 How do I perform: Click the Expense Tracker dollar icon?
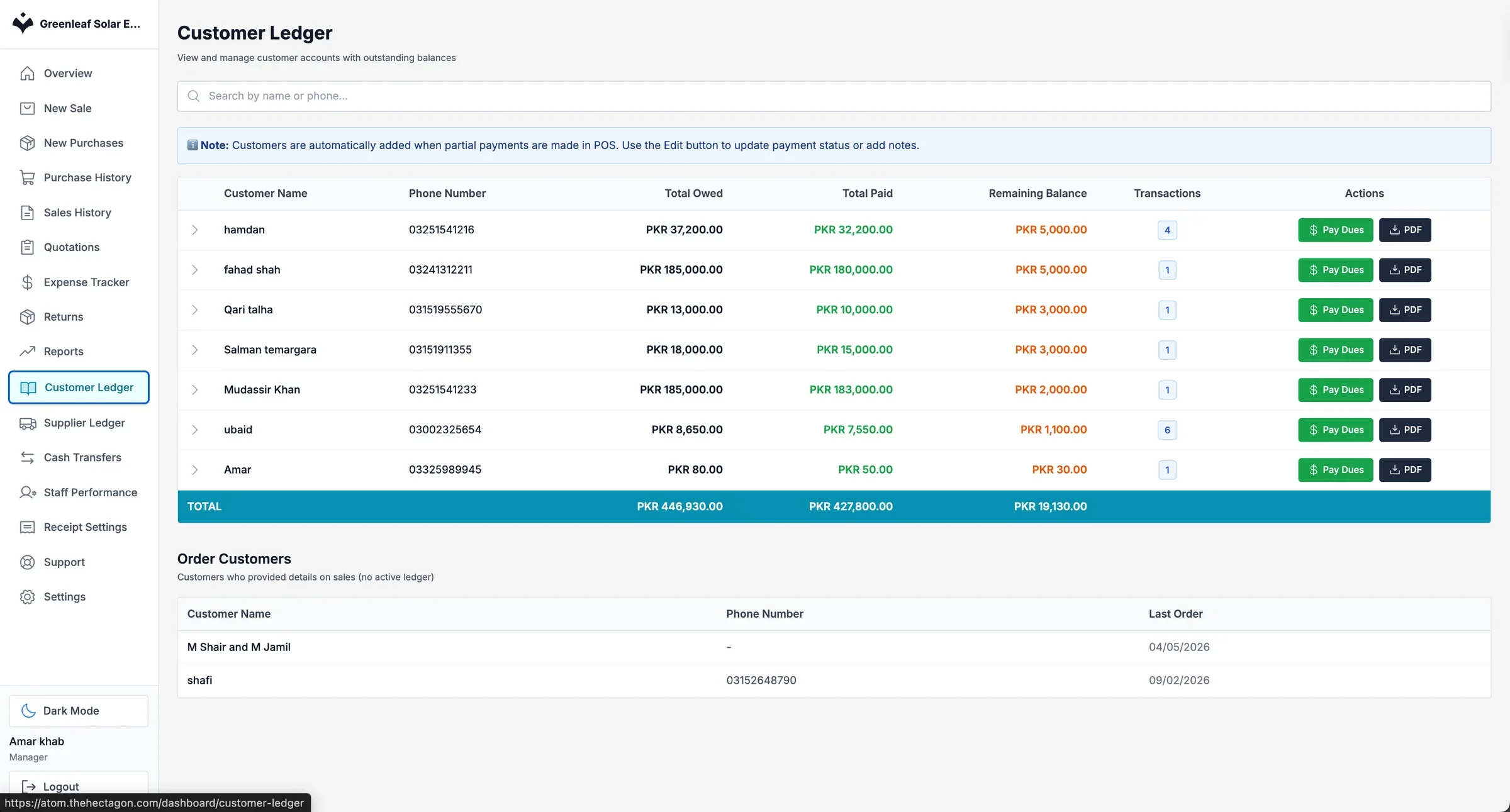point(27,282)
